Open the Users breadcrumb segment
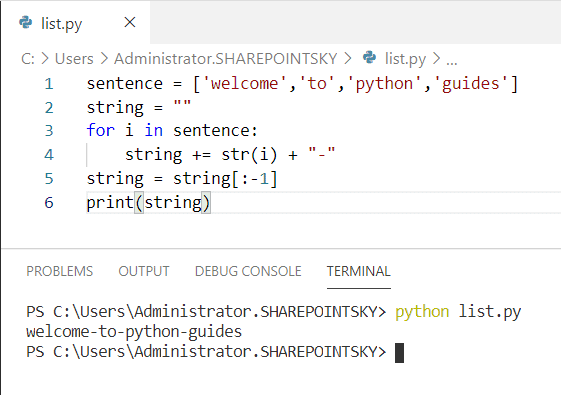Image resolution: width=561 pixels, height=395 pixels. click(x=74, y=59)
